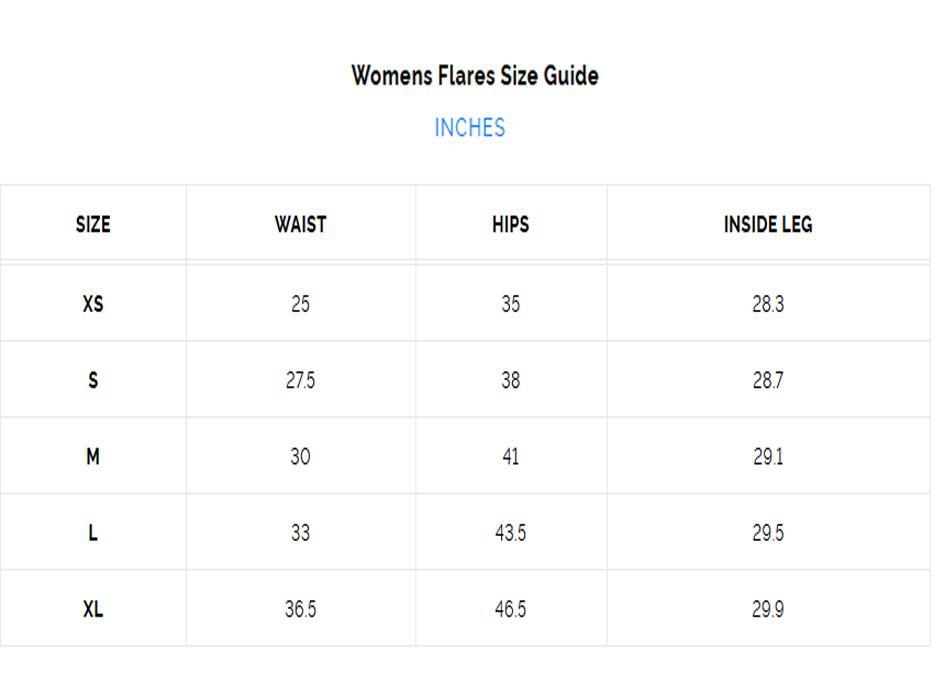
Task: Click the M size row label
Action: click(93, 457)
